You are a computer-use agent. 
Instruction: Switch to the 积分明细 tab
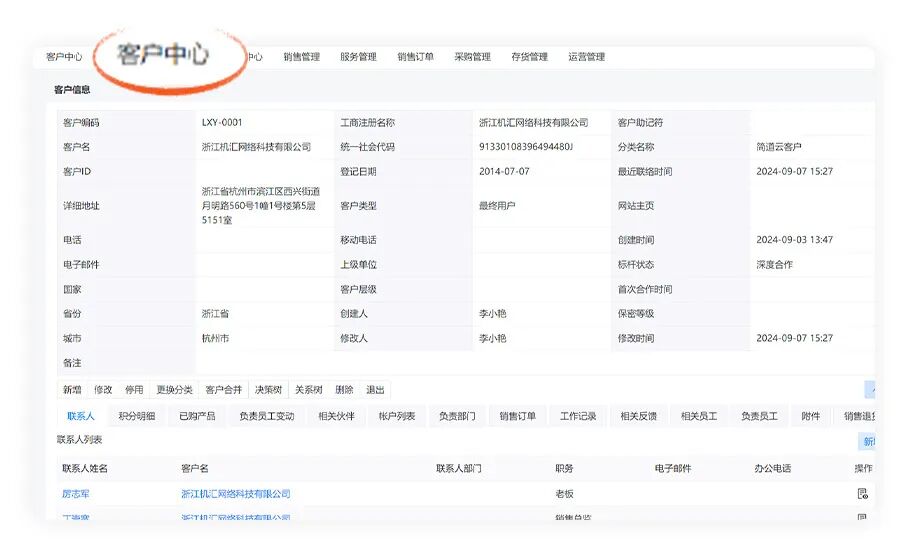point(137,416)
